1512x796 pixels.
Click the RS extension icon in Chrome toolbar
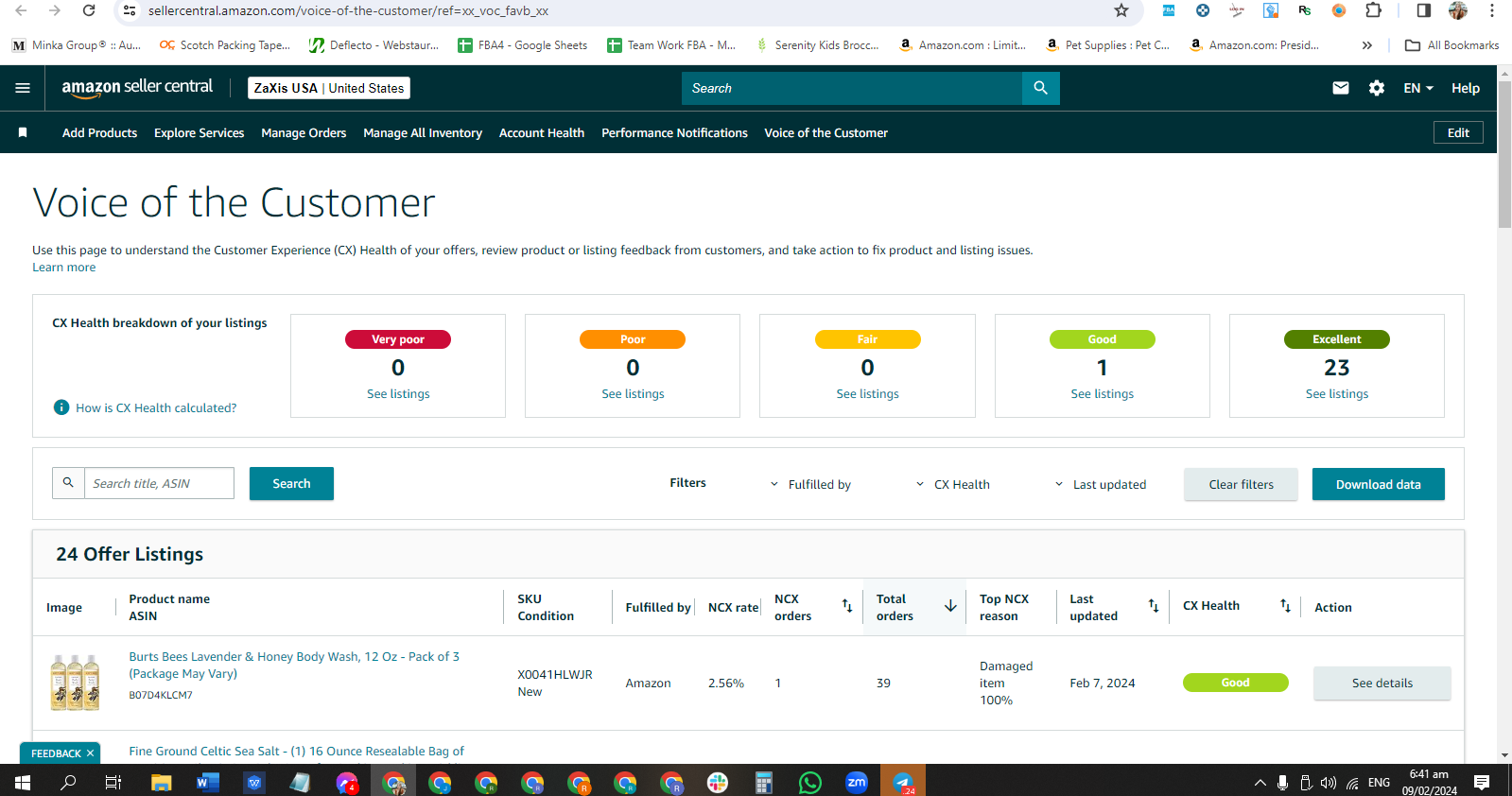tap(1305, 10)
